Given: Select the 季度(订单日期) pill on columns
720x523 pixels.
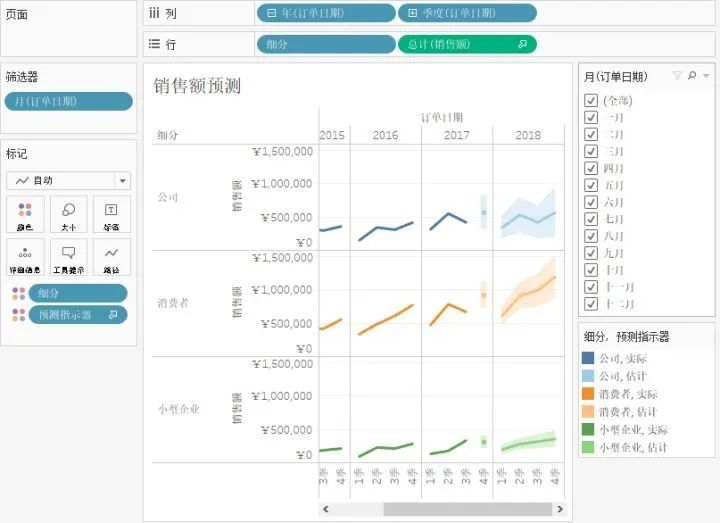Looking at the screenshot, I should [x=467, y=13].
